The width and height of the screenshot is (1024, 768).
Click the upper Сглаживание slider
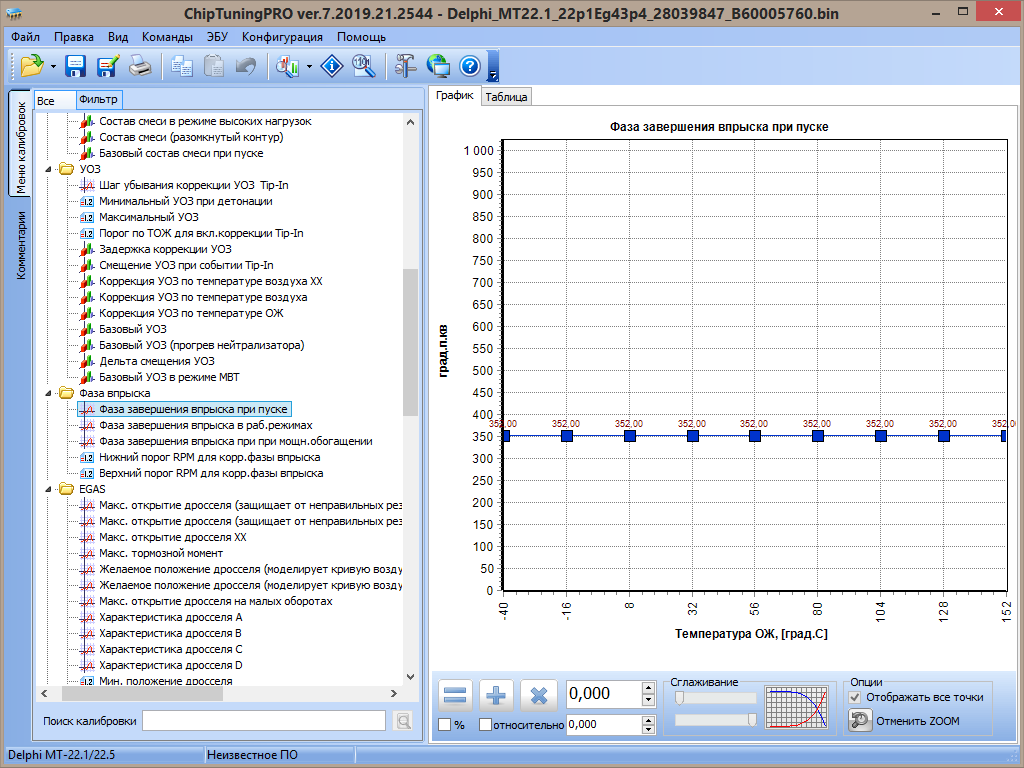tap(716, 698)
